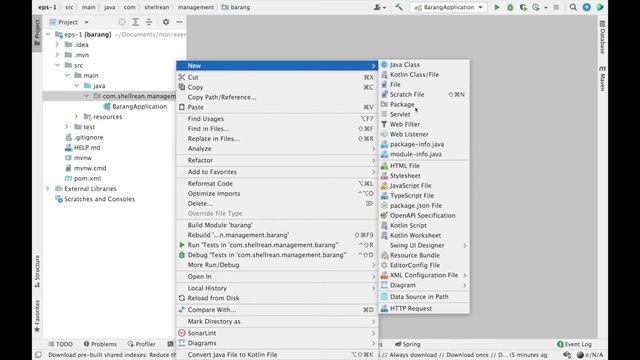640x360 pixels.
Task: Open Refactor submenu in context menu
Action: 277,160
